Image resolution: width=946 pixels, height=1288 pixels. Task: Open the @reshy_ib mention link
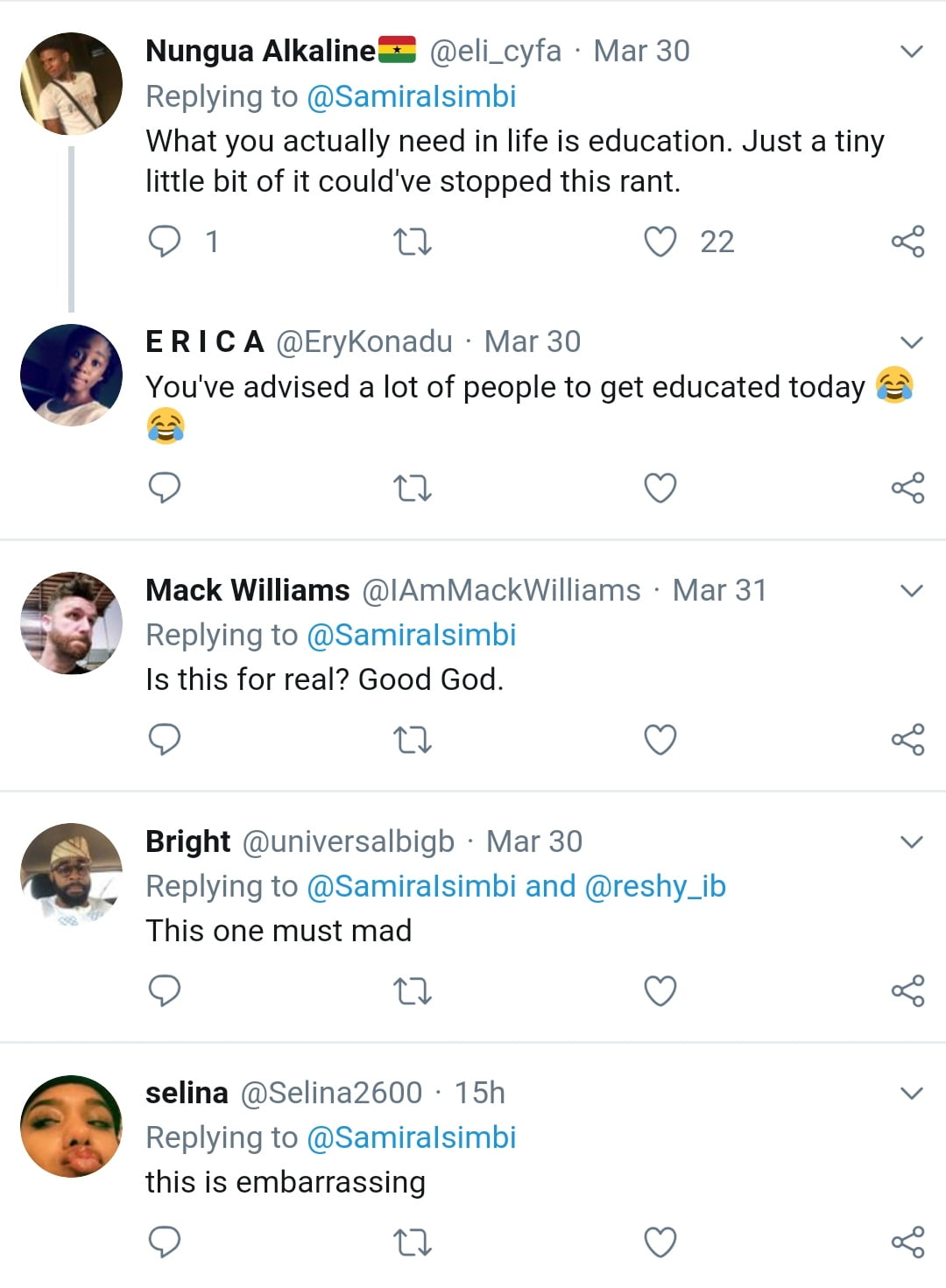pyautogui.click(x=654, y=886)
